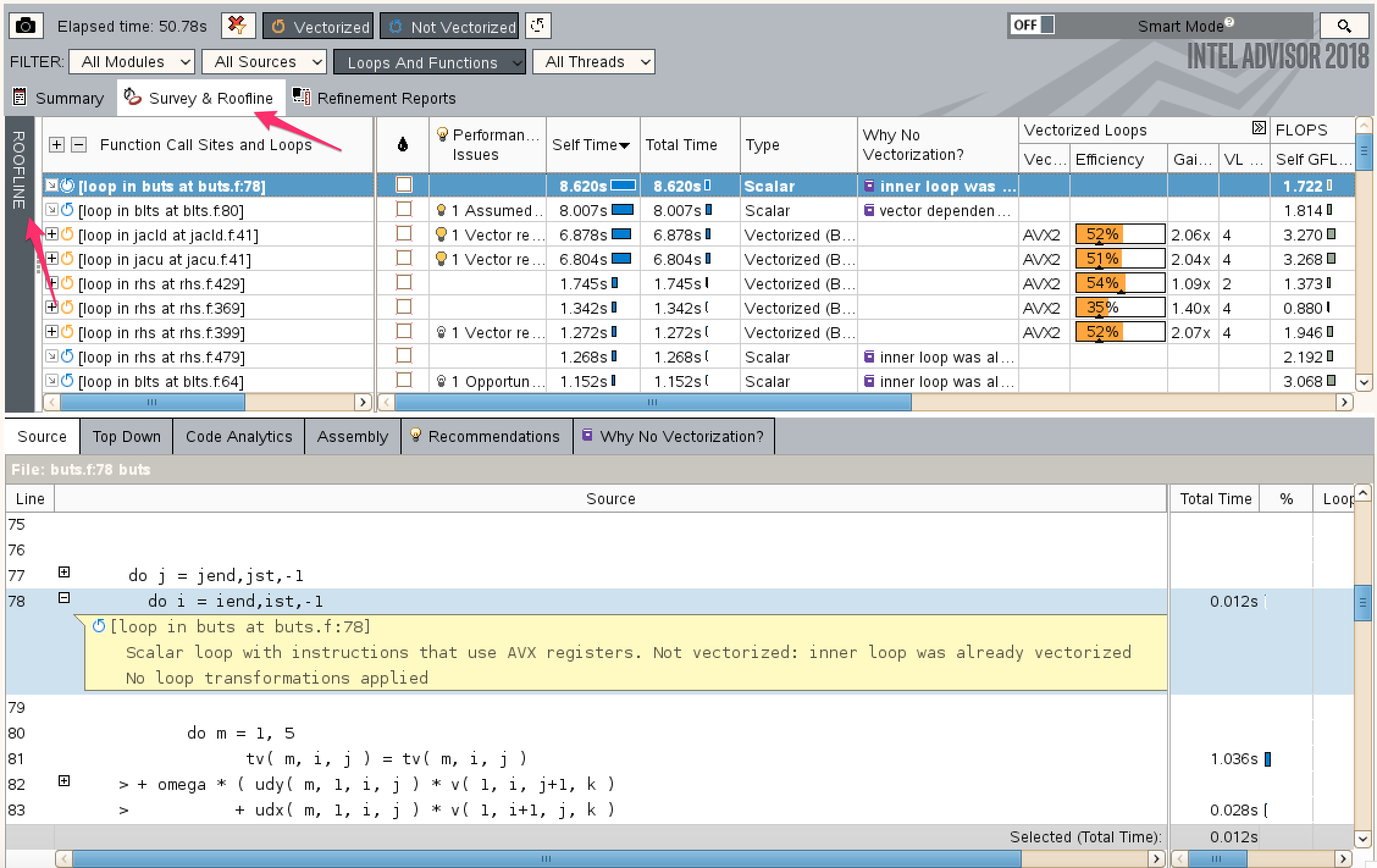
Task: Open the Loops And Functions dropdown
Action: [x=430, y=62]
